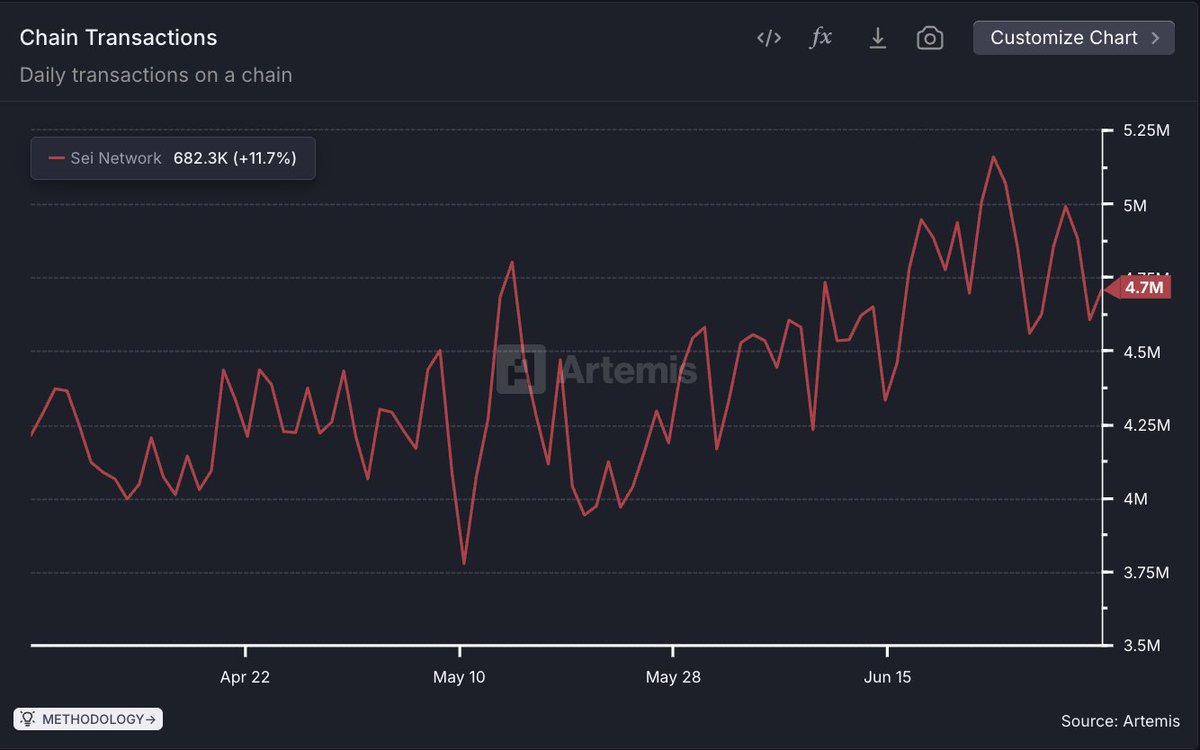Click the May 28 date axis label
This screenshot has height=750, width=1200.
(x=673, y=677)
